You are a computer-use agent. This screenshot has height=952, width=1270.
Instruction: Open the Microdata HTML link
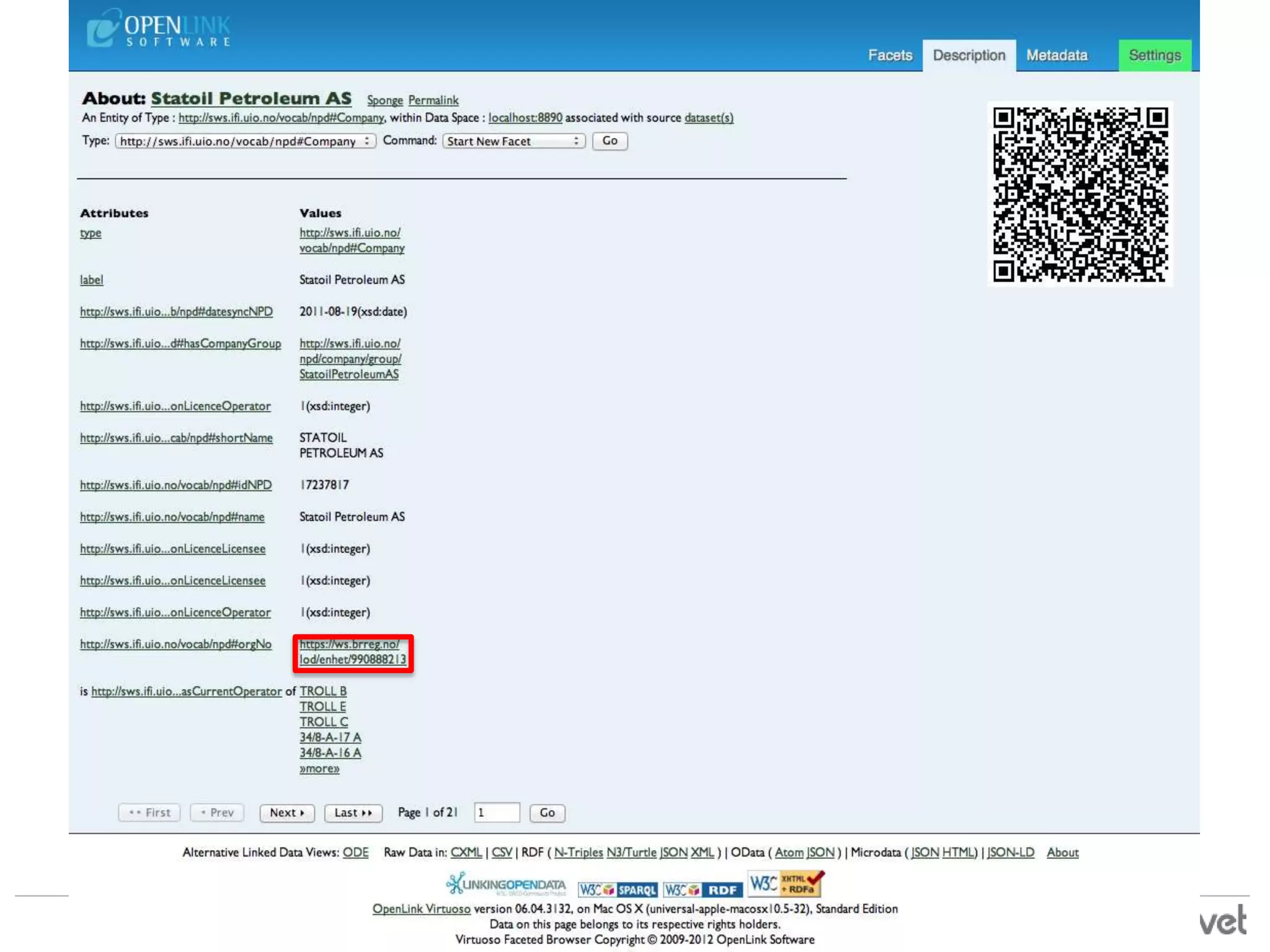[x=959, y=853]
